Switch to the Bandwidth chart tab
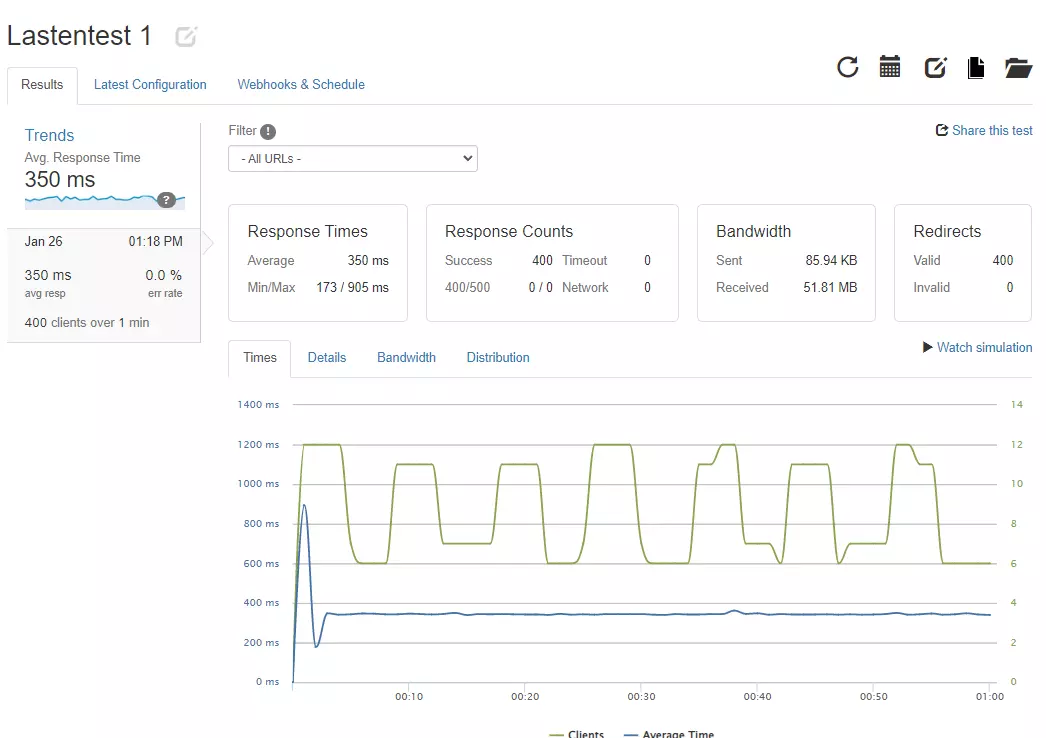The height and width of the screenshot is (738, 1046). point(406,358)
